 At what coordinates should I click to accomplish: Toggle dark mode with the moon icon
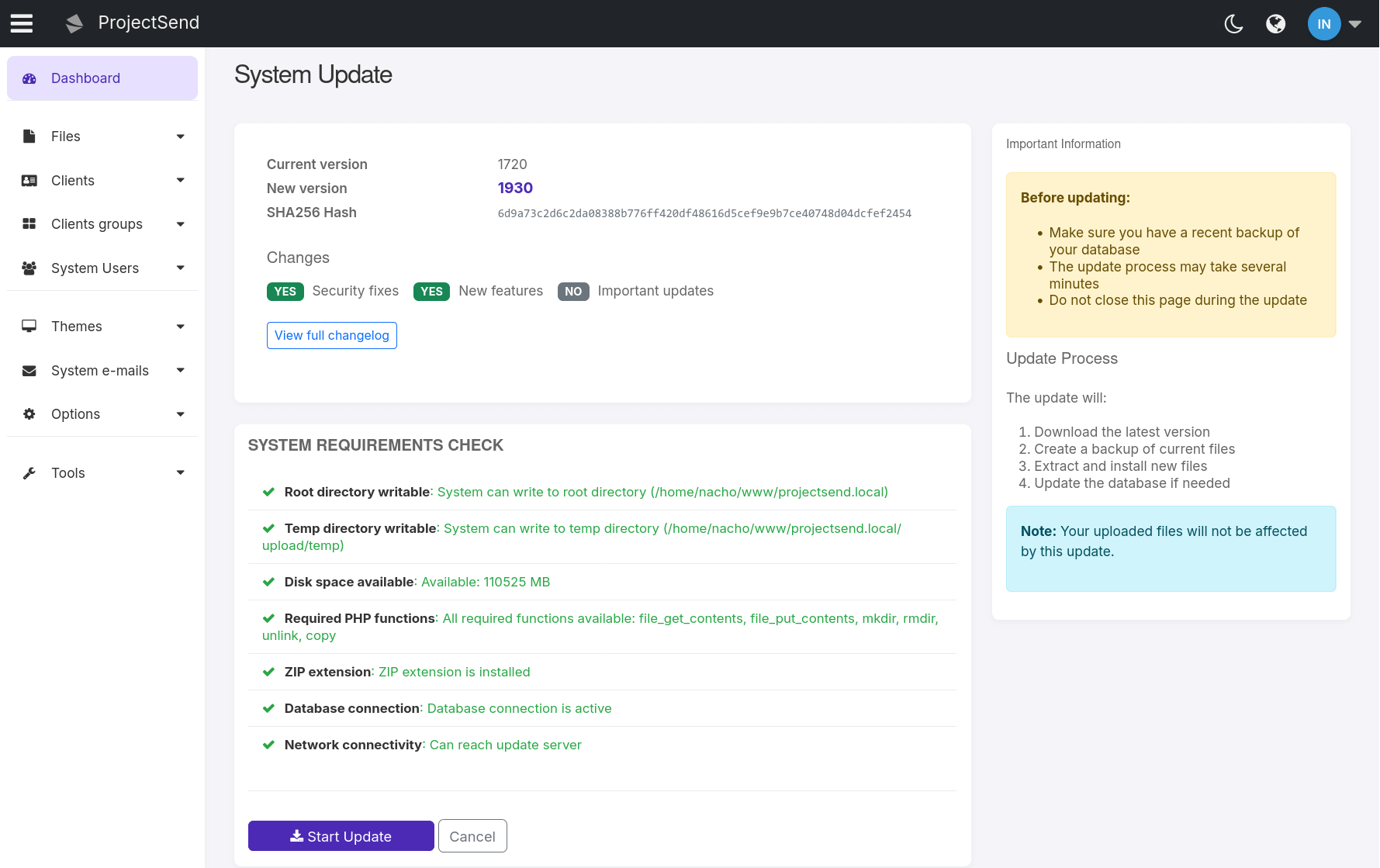point(1234,23)
